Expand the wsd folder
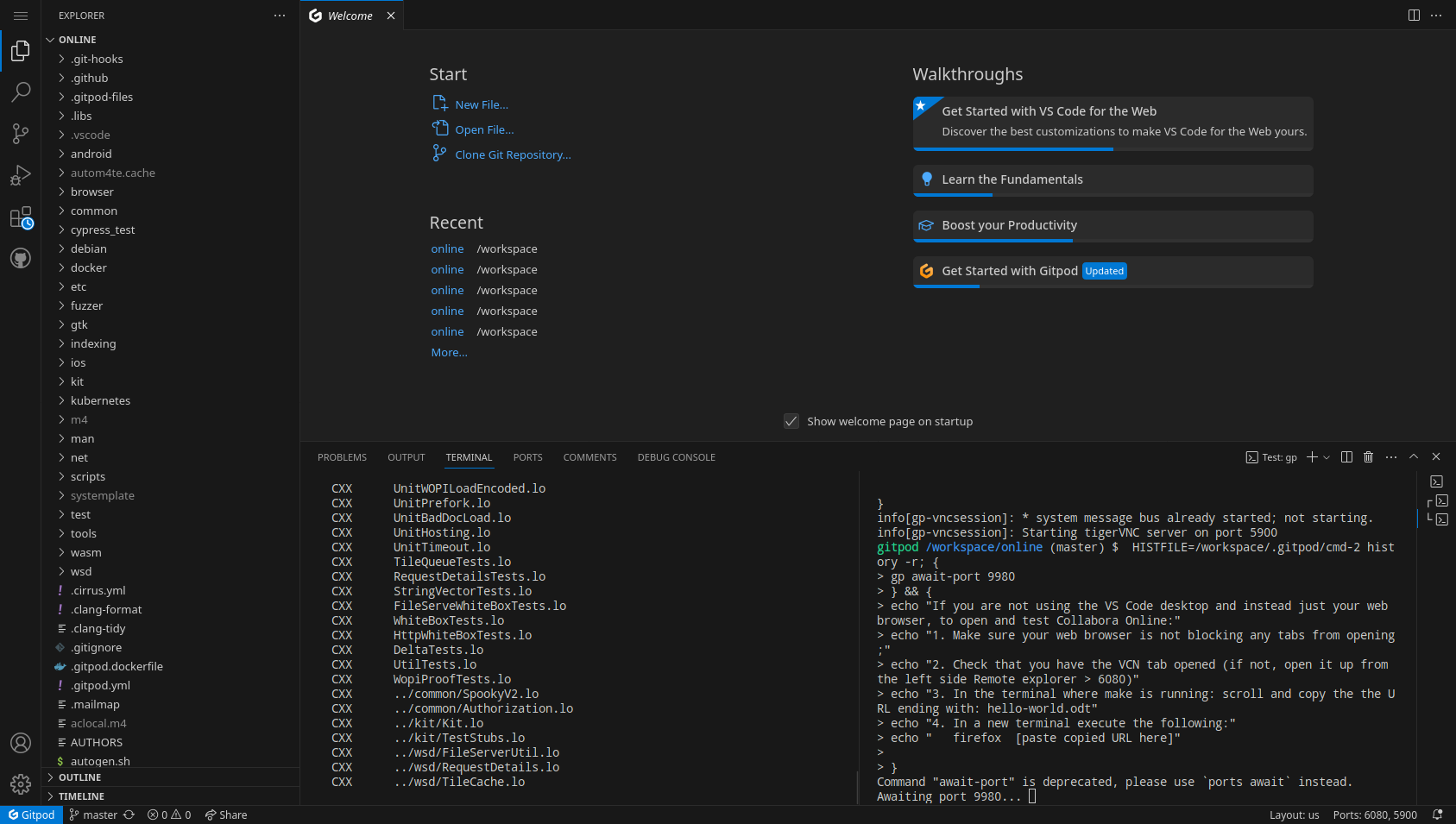The height and width of the screenshot is (824, 1456). 171,571
